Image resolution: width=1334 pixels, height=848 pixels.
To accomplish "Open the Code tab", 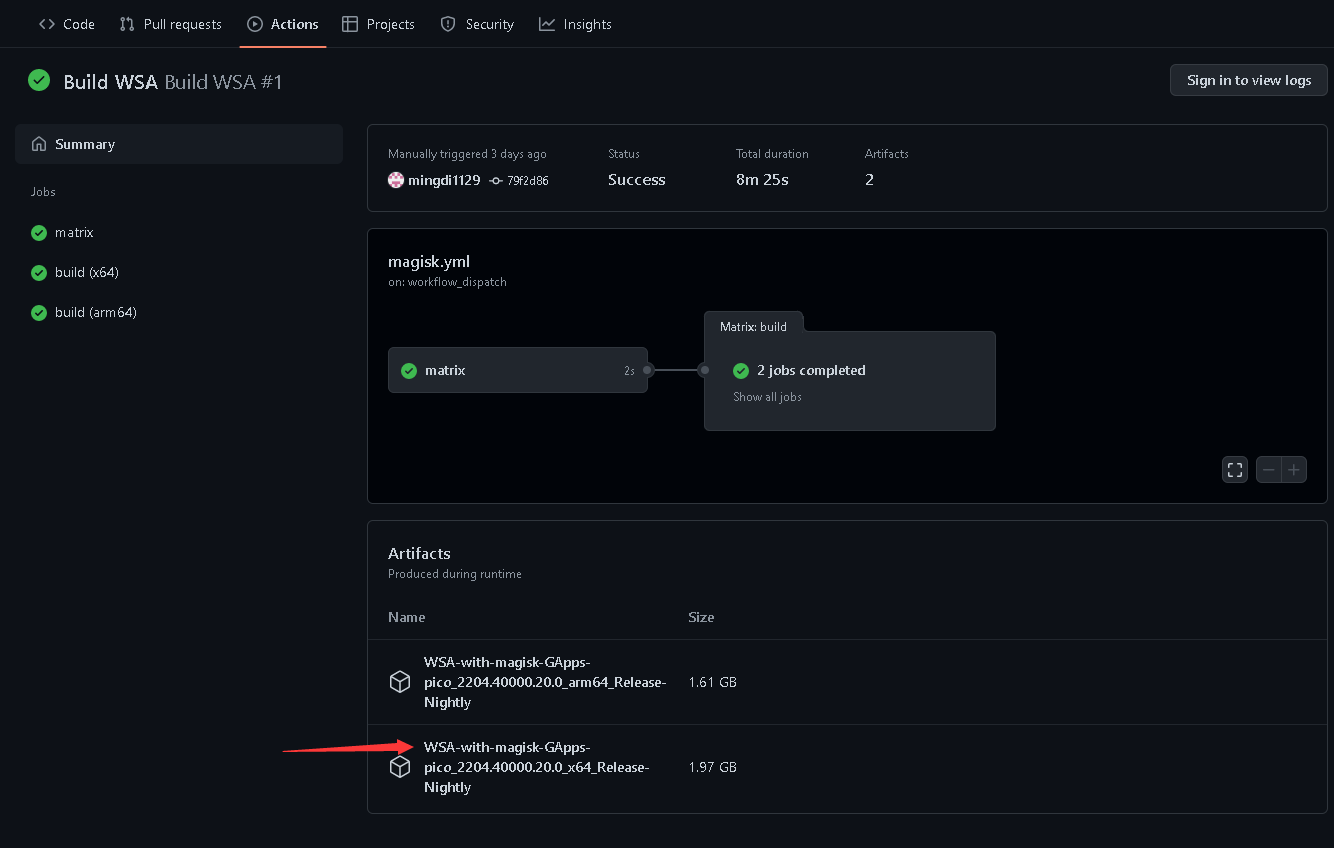I will (67, 24).
